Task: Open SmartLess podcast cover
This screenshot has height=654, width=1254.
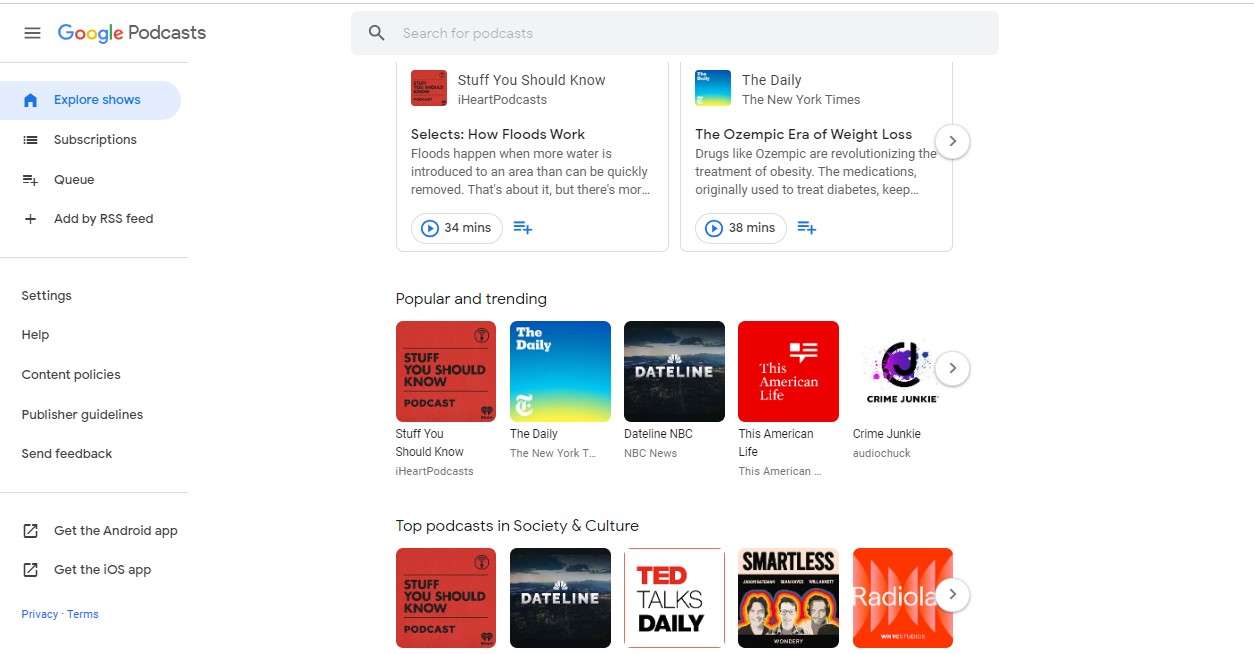Action: (788, 598)
